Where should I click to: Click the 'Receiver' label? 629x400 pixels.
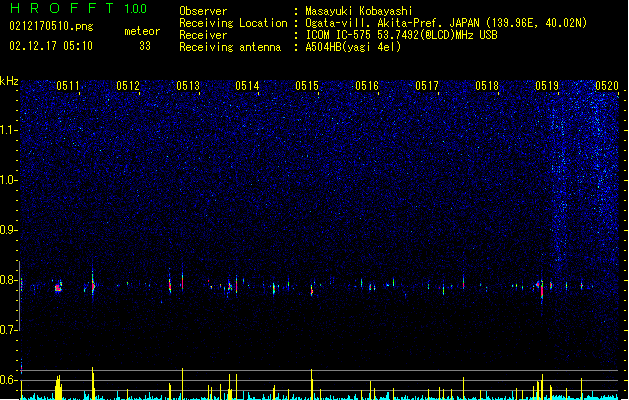[x=203, y=35]
